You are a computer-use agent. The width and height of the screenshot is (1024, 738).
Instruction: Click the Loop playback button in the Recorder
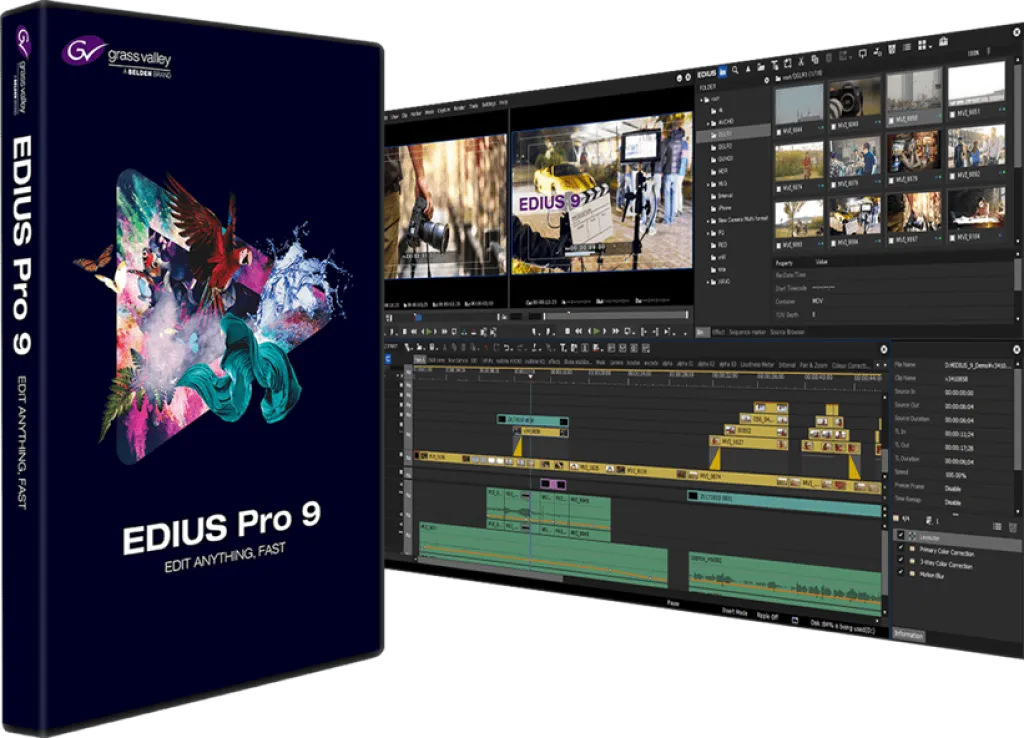click(628, 331)
